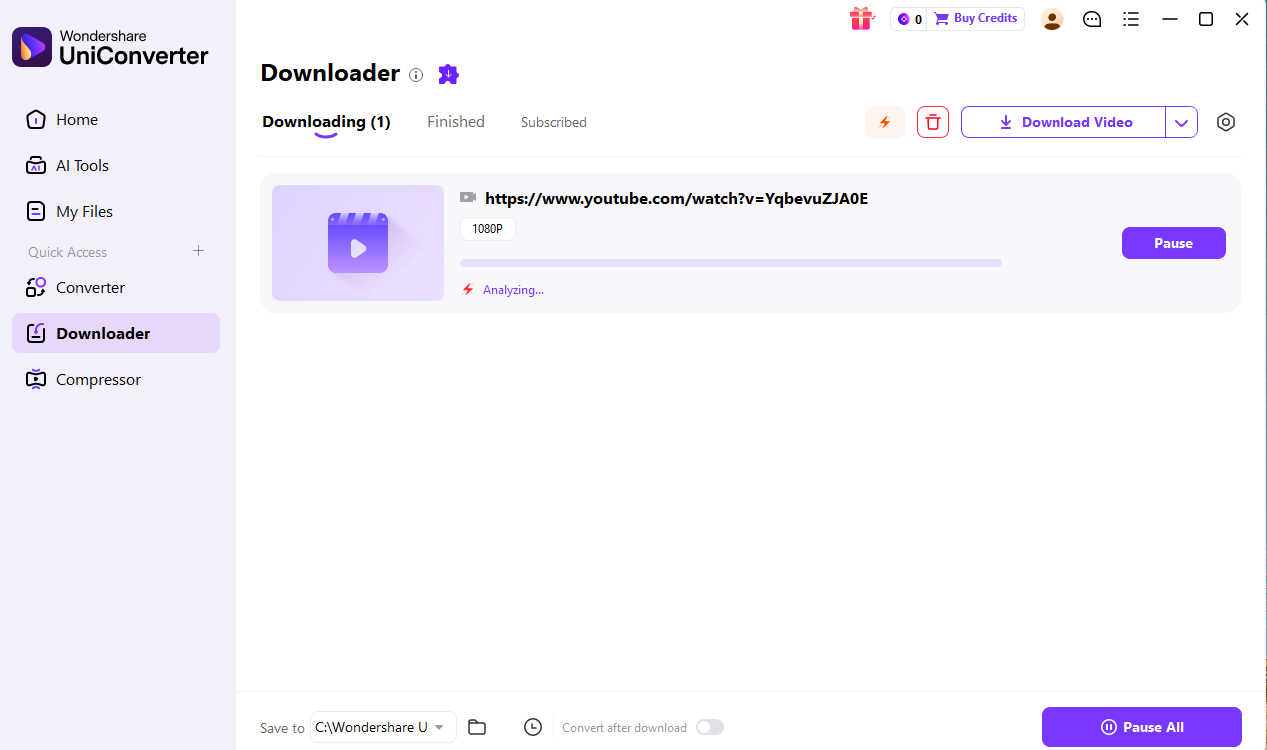Click the UniConverter logo
Image resolution: width=1267 pixels, height=750 pixels.
coord(110,47)
